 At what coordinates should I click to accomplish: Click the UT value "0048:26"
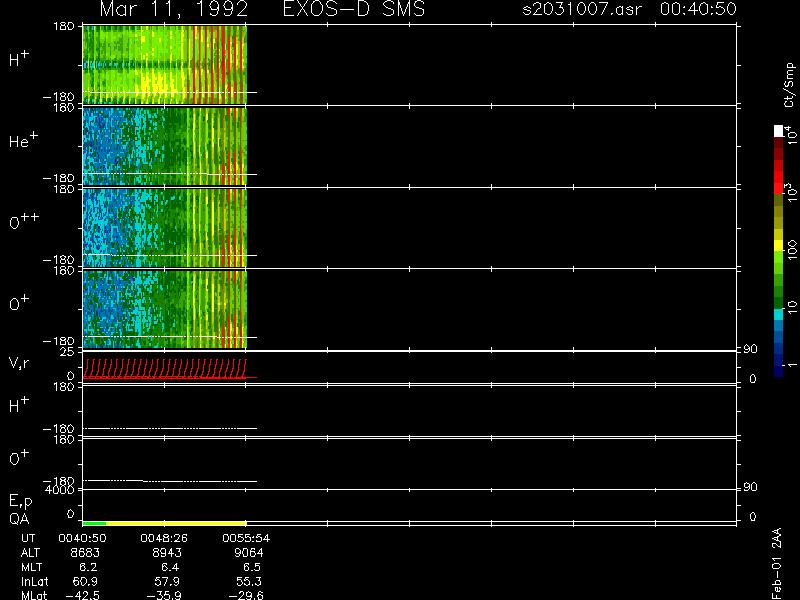coord(164,538)
